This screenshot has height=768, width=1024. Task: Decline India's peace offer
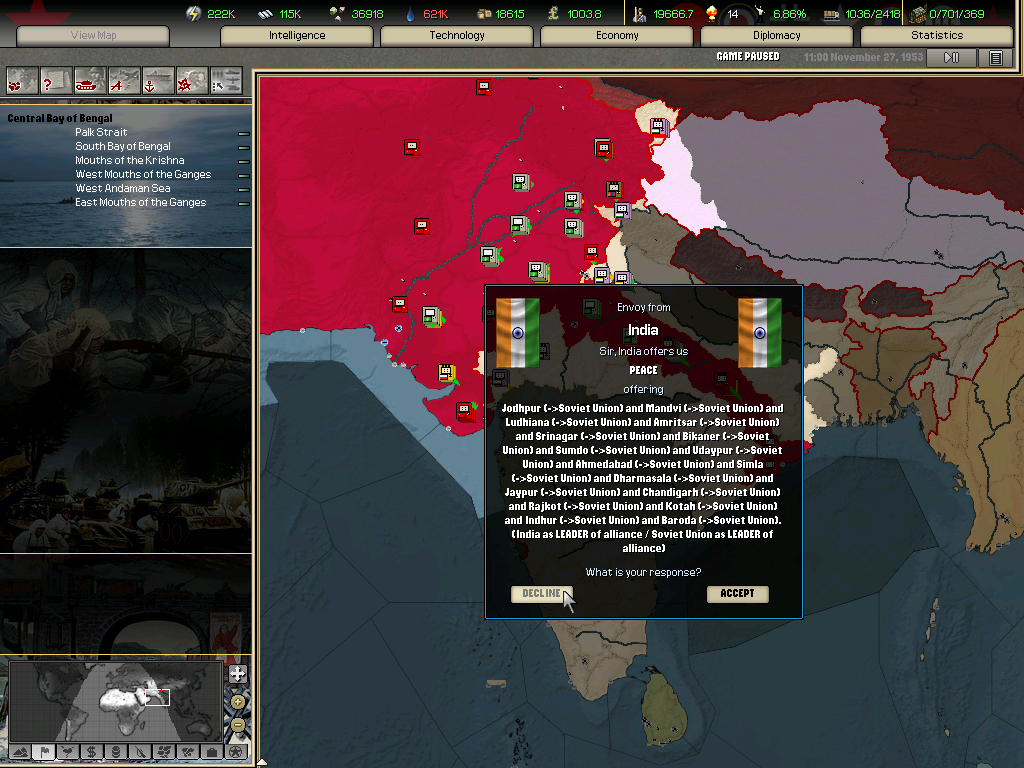pos(541,594)
